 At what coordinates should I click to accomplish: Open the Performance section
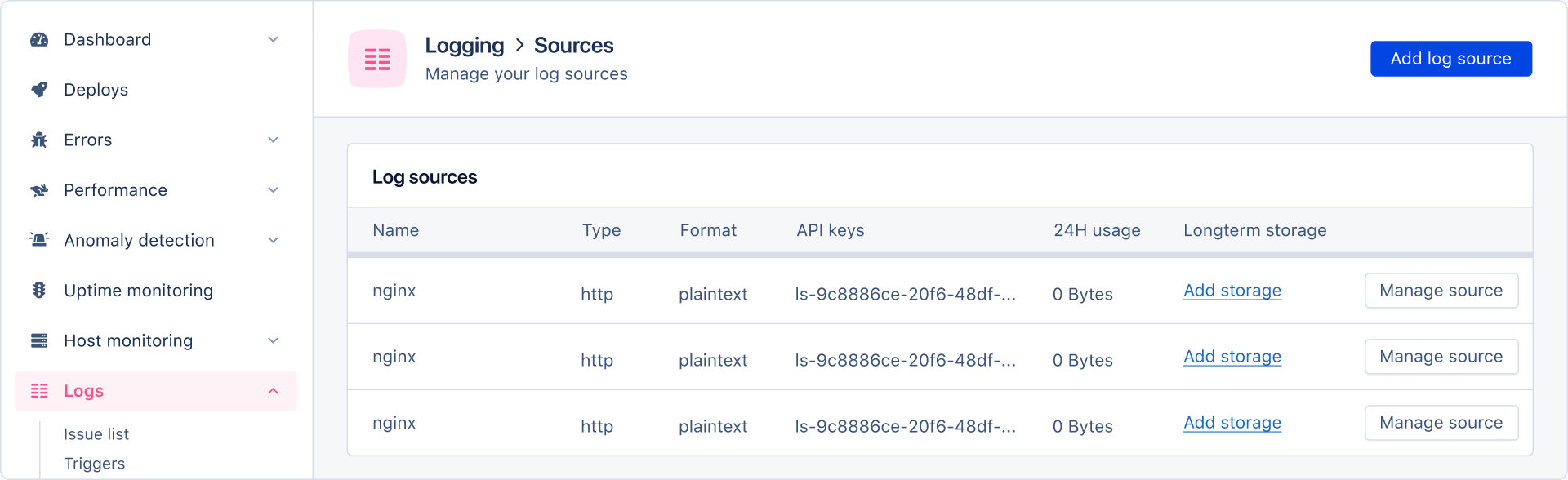[115, 190]
